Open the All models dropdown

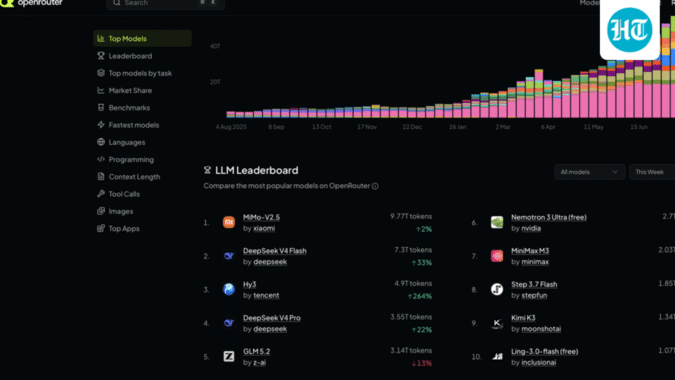(589, 172)
